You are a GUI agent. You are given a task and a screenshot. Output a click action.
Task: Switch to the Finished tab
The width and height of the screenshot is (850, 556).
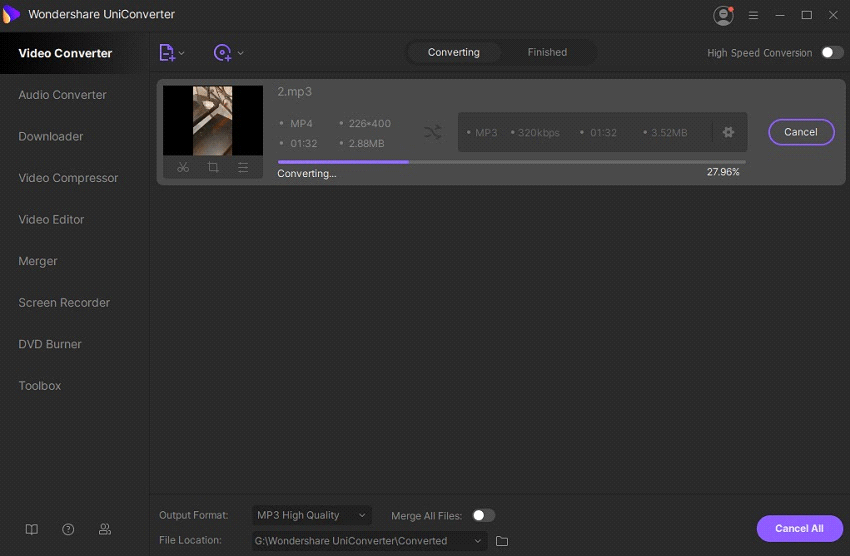pos(548,53)
